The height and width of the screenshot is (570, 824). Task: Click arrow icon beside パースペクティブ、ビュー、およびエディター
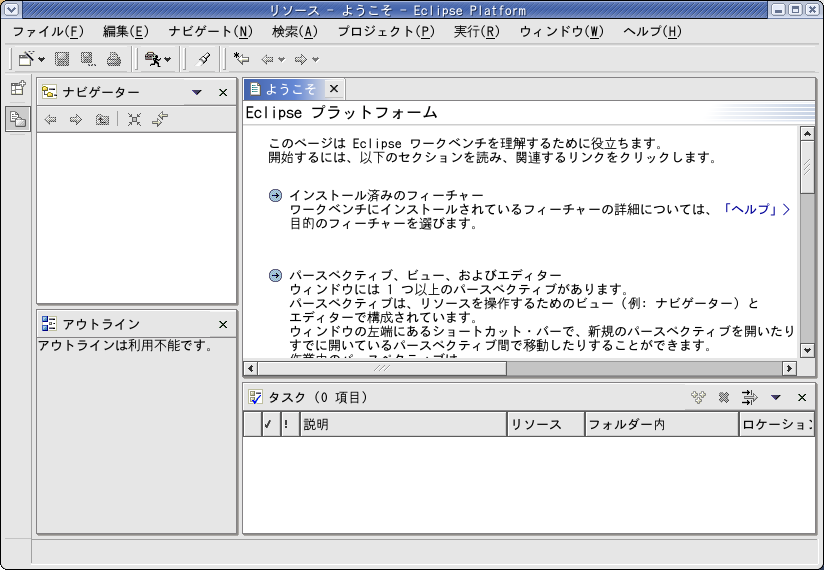point(275,275)
